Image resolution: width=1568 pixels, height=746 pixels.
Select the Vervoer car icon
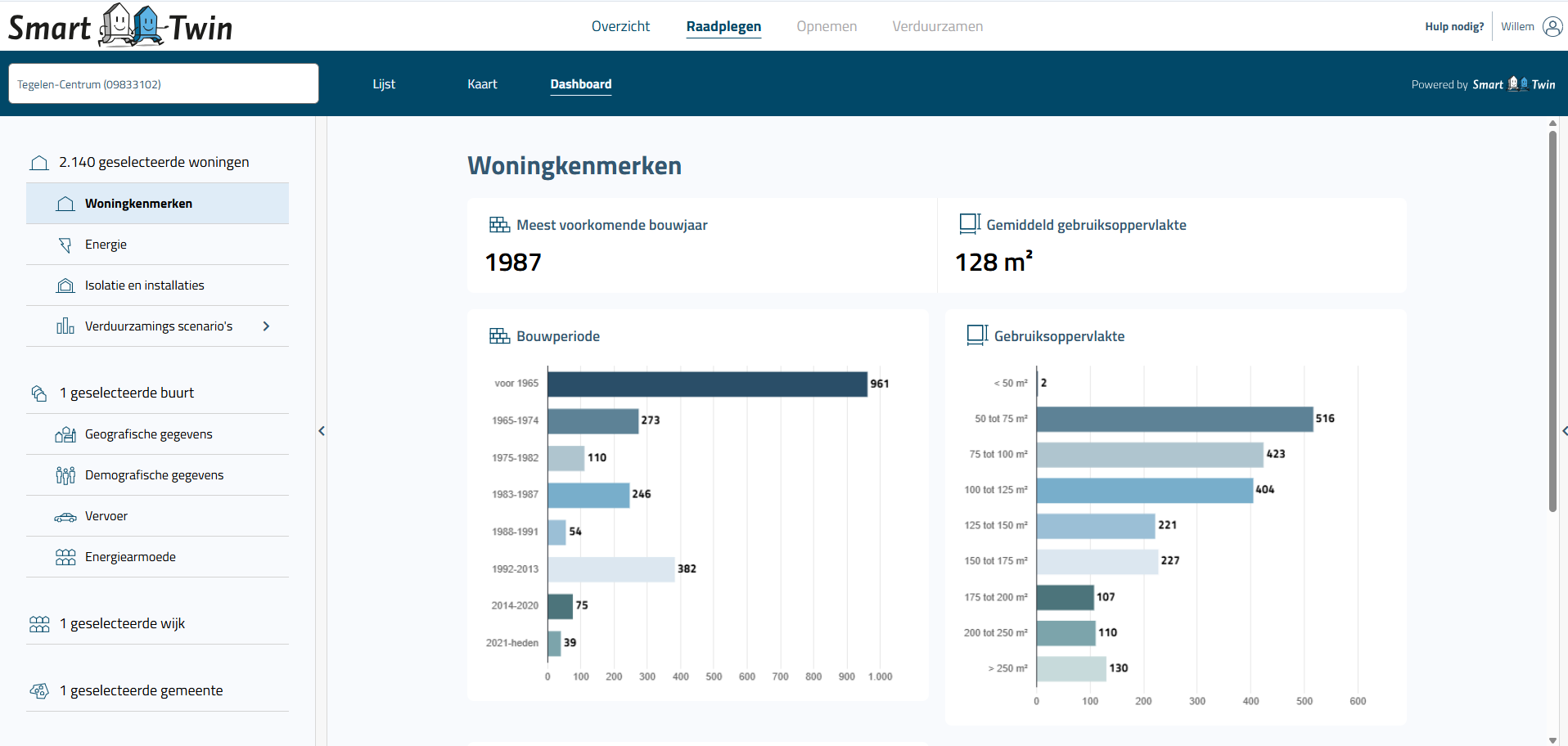point(65,515)
